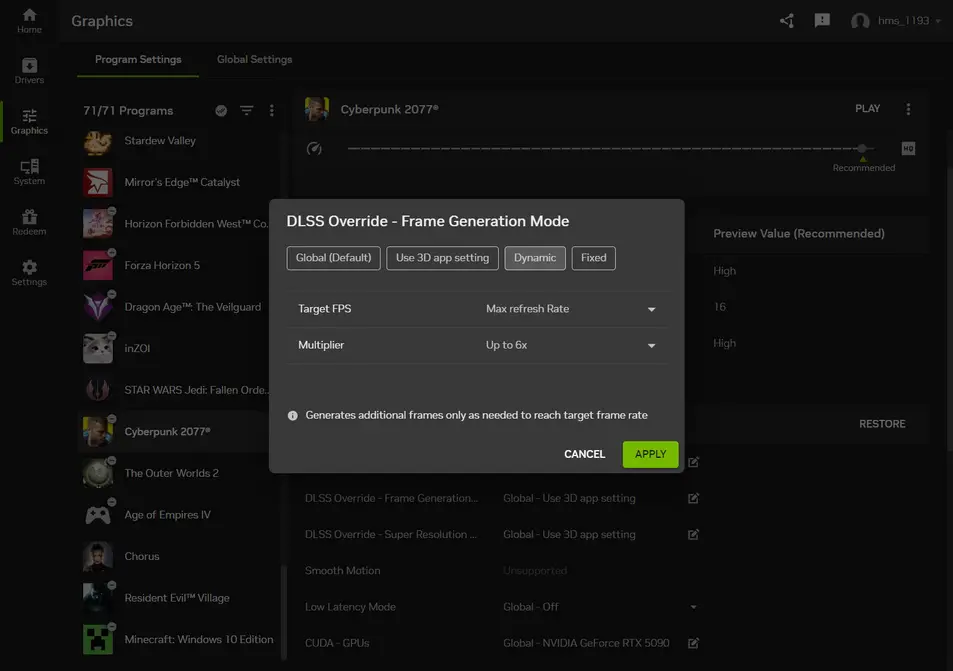Click the feedback notification icon
953x671 pixels.
coord(822,21)
